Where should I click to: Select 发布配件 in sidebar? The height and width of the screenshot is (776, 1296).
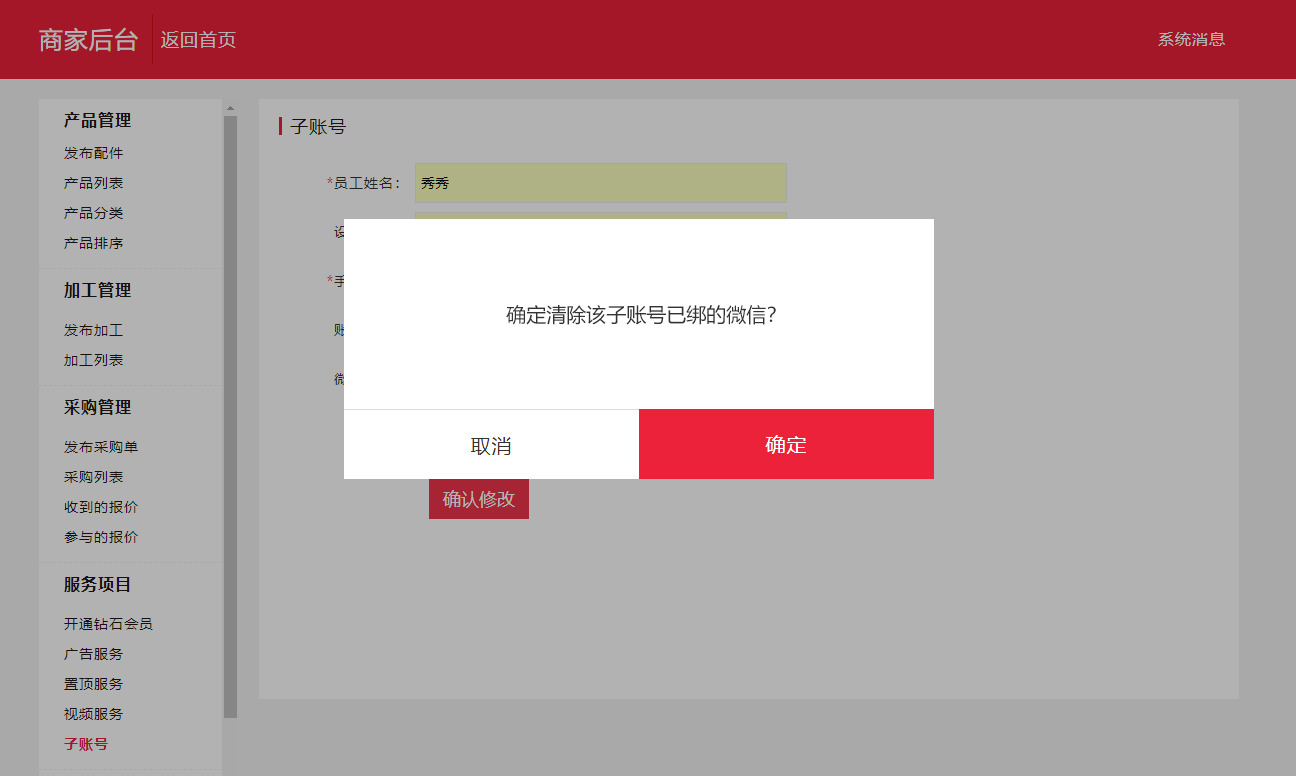(x=94, y=153)
